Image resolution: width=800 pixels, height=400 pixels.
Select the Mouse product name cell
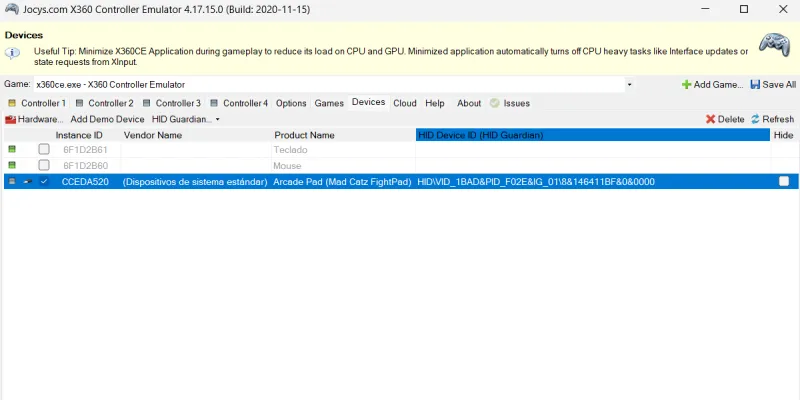[343, 165]
